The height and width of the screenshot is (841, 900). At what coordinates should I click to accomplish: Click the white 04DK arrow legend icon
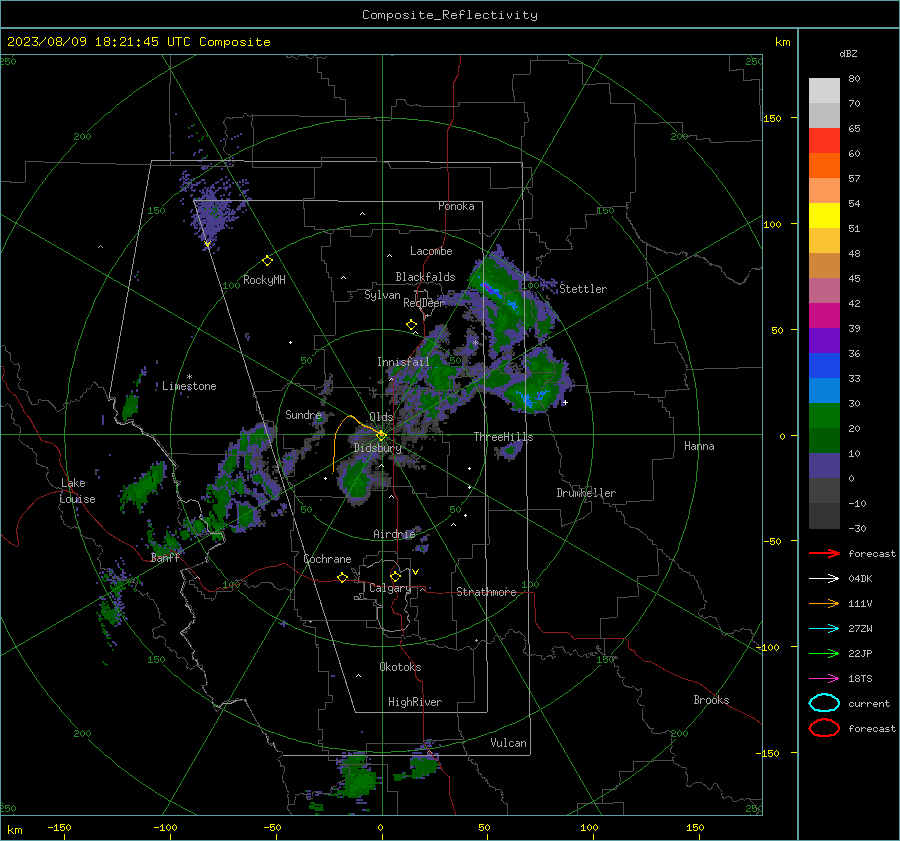(824, 579)
